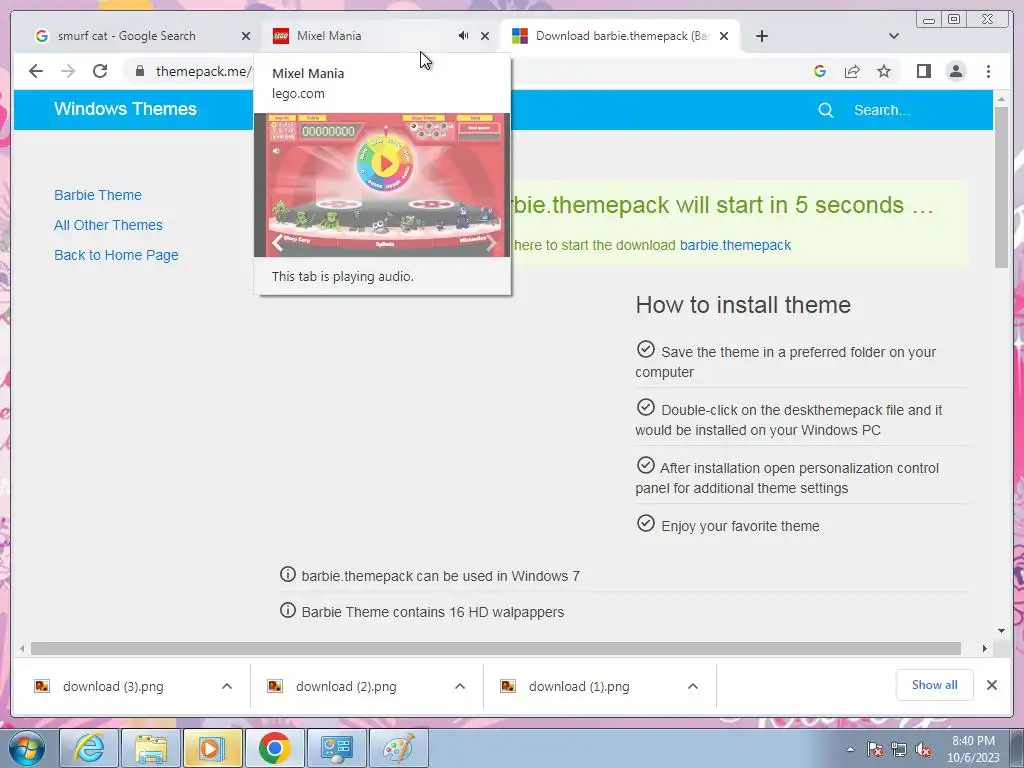1024x768 pixels.
Task: Click 'Barbie Theme contains 16 HD walpappers' text
Action: [x=433, y=613]
